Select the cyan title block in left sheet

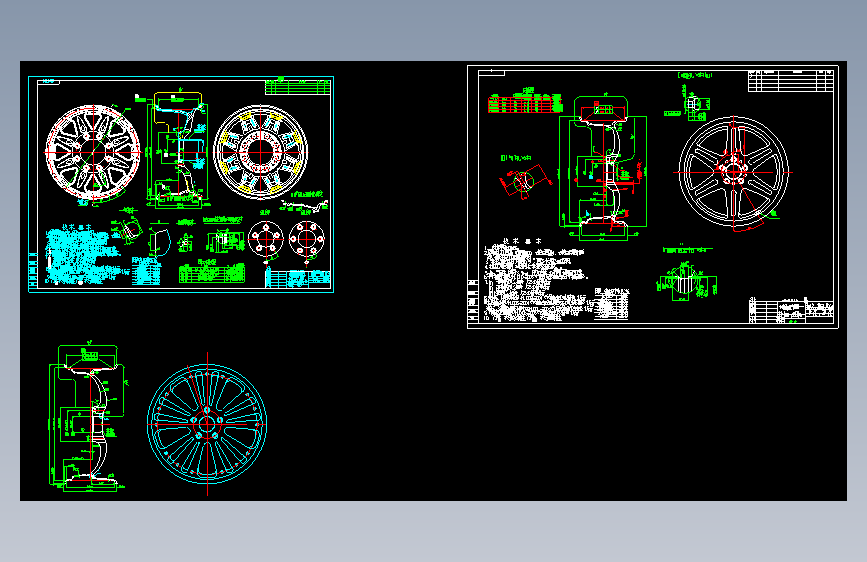pos(298,279)
